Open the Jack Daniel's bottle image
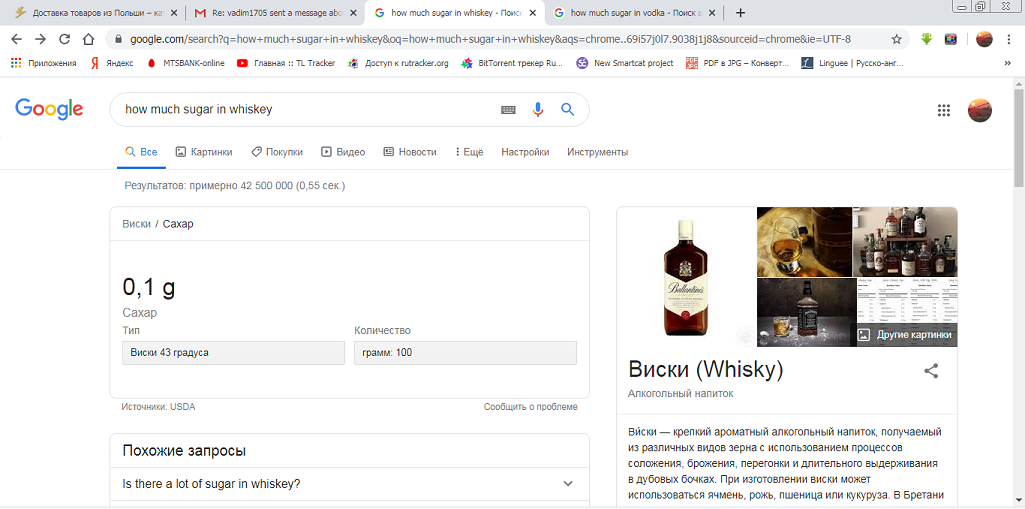Screen dimensions: 1025x509 click(x=806, y=312)
